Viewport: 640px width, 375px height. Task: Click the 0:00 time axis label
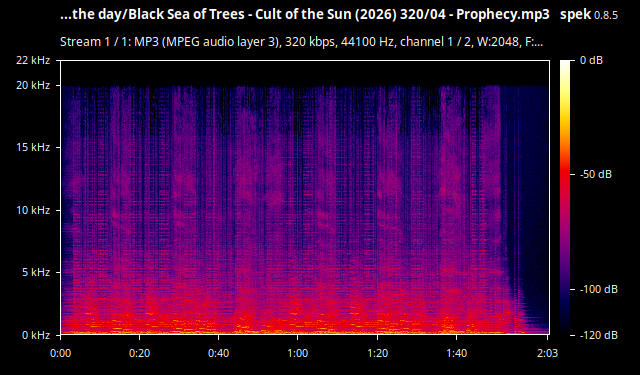60,353
